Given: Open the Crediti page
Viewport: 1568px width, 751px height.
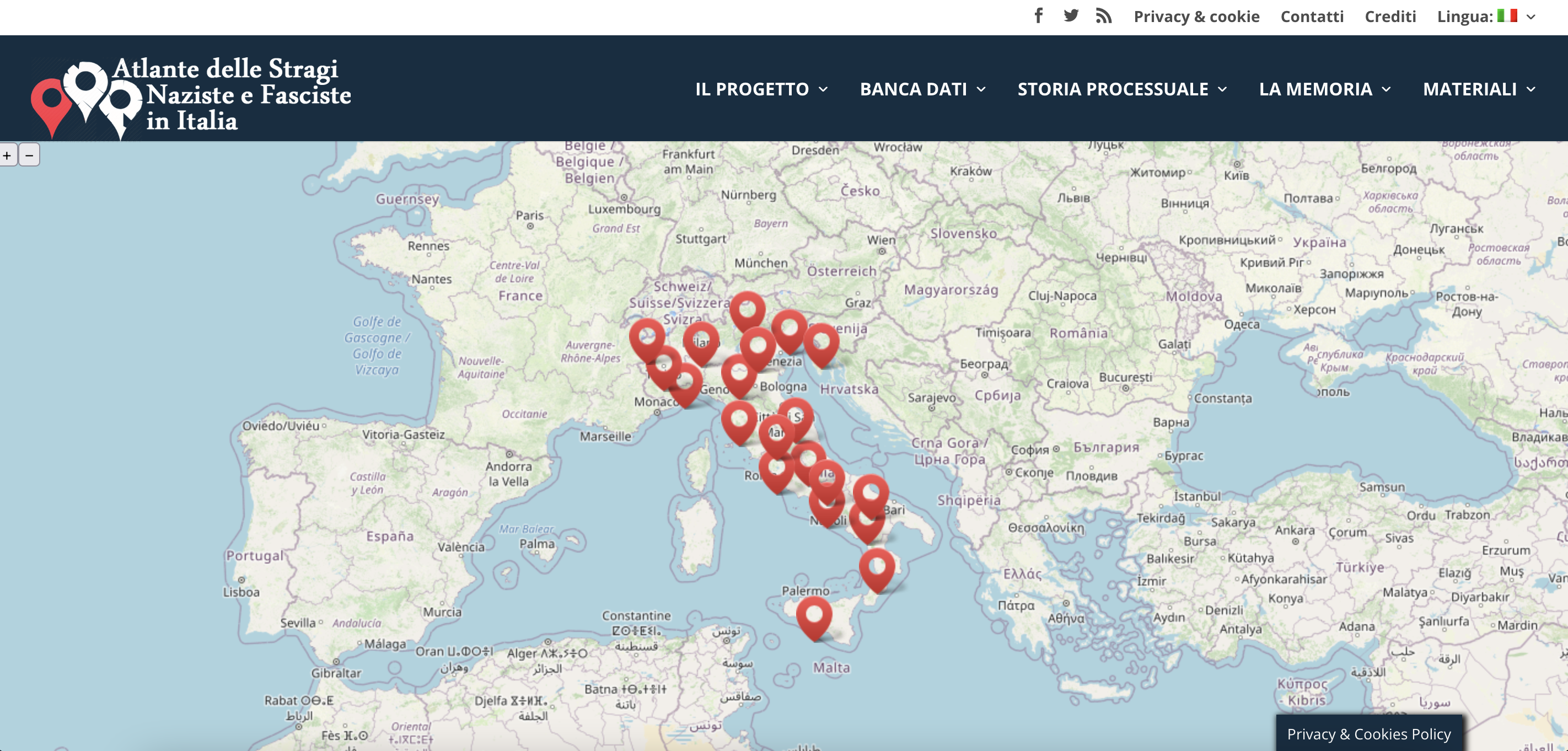Looking at the screenshot, I should (x=1390, y=17).
